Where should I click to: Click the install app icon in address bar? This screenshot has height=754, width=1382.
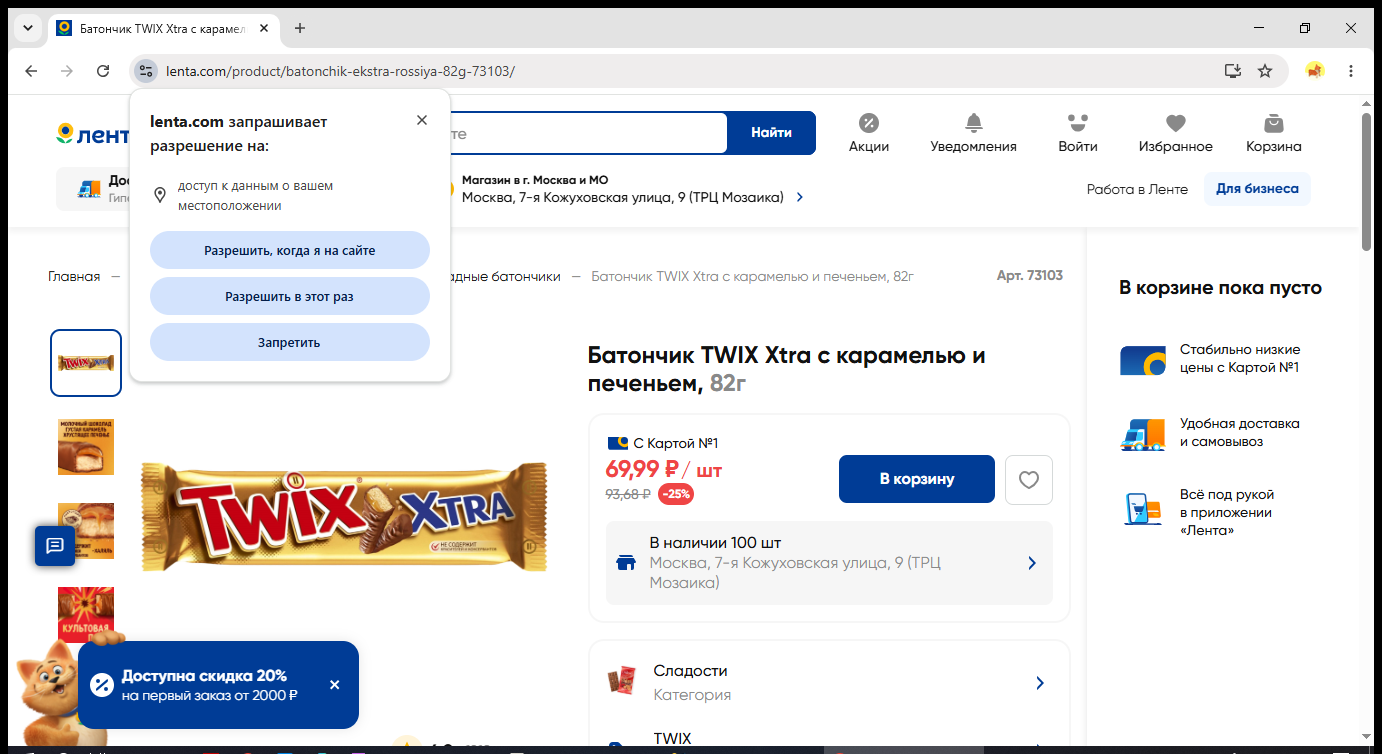click(x=1233, y=71)
